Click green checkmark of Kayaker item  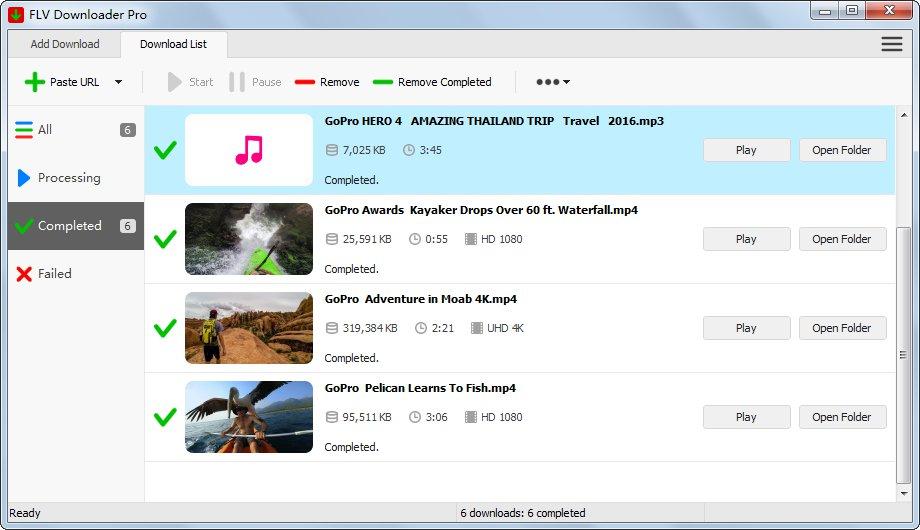click(x=165, y=239)
